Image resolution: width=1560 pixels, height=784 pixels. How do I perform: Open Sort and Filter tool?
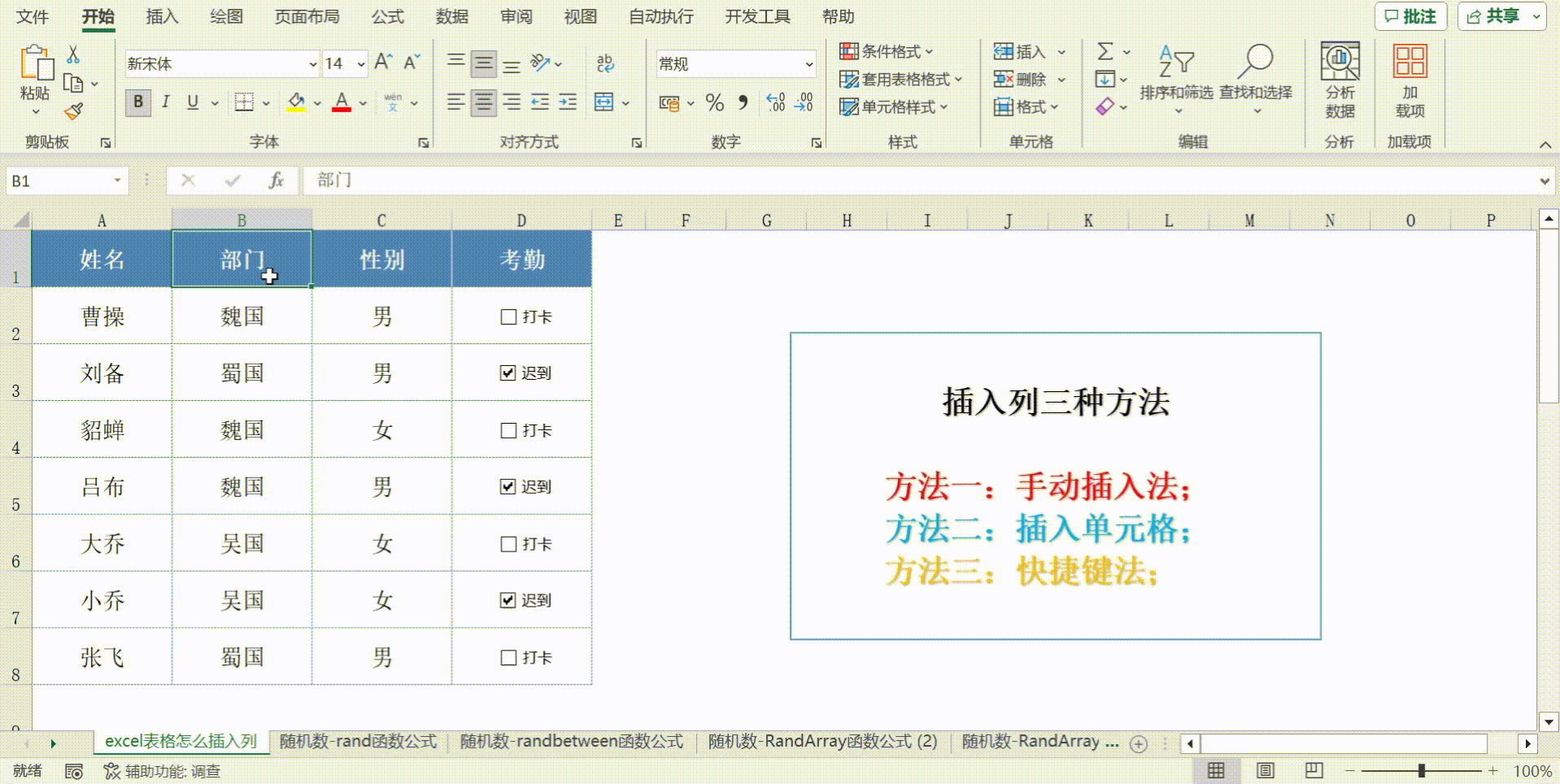point(1176,77)
